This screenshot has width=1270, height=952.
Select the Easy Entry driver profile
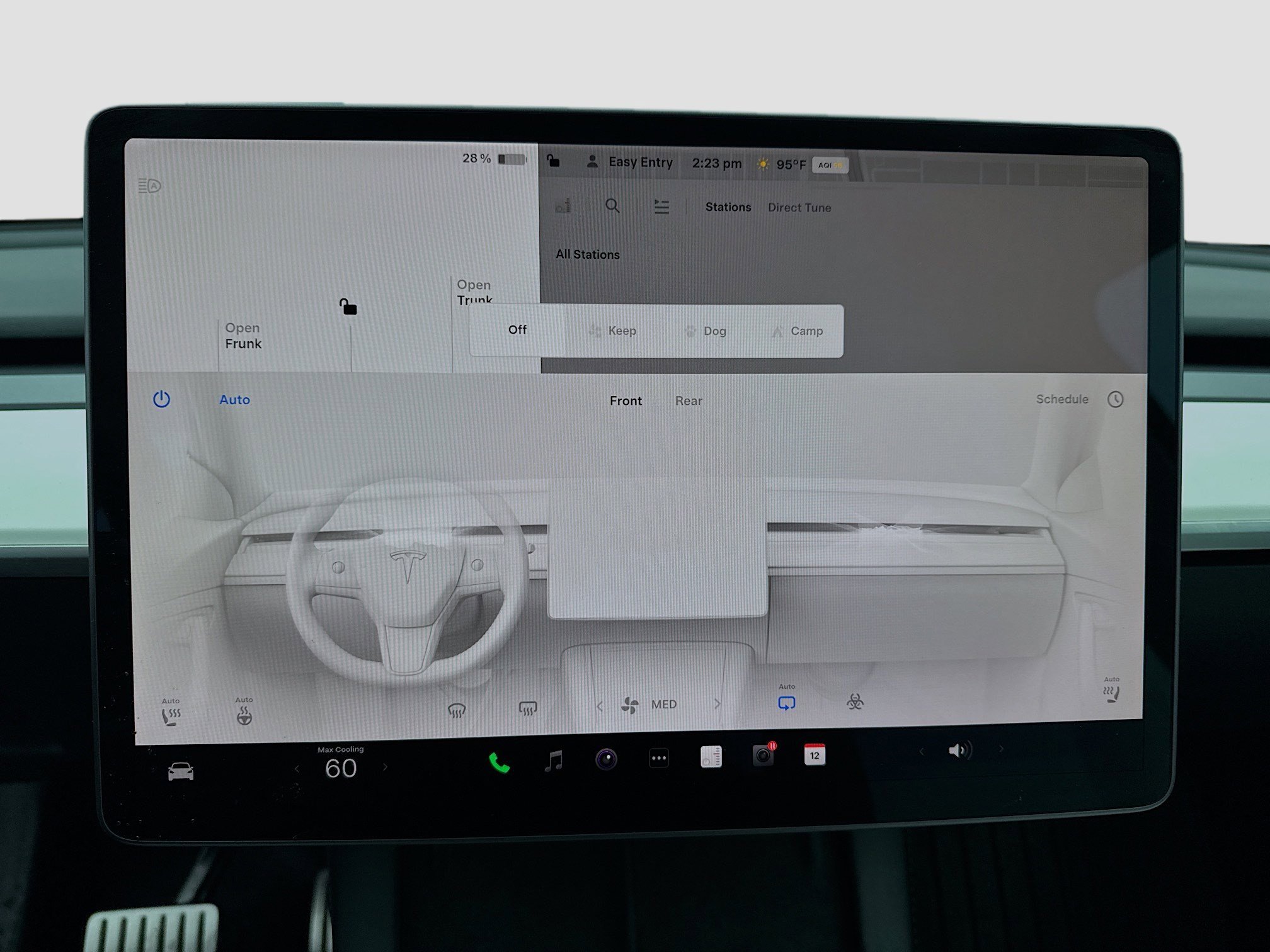tap(640, 162)
